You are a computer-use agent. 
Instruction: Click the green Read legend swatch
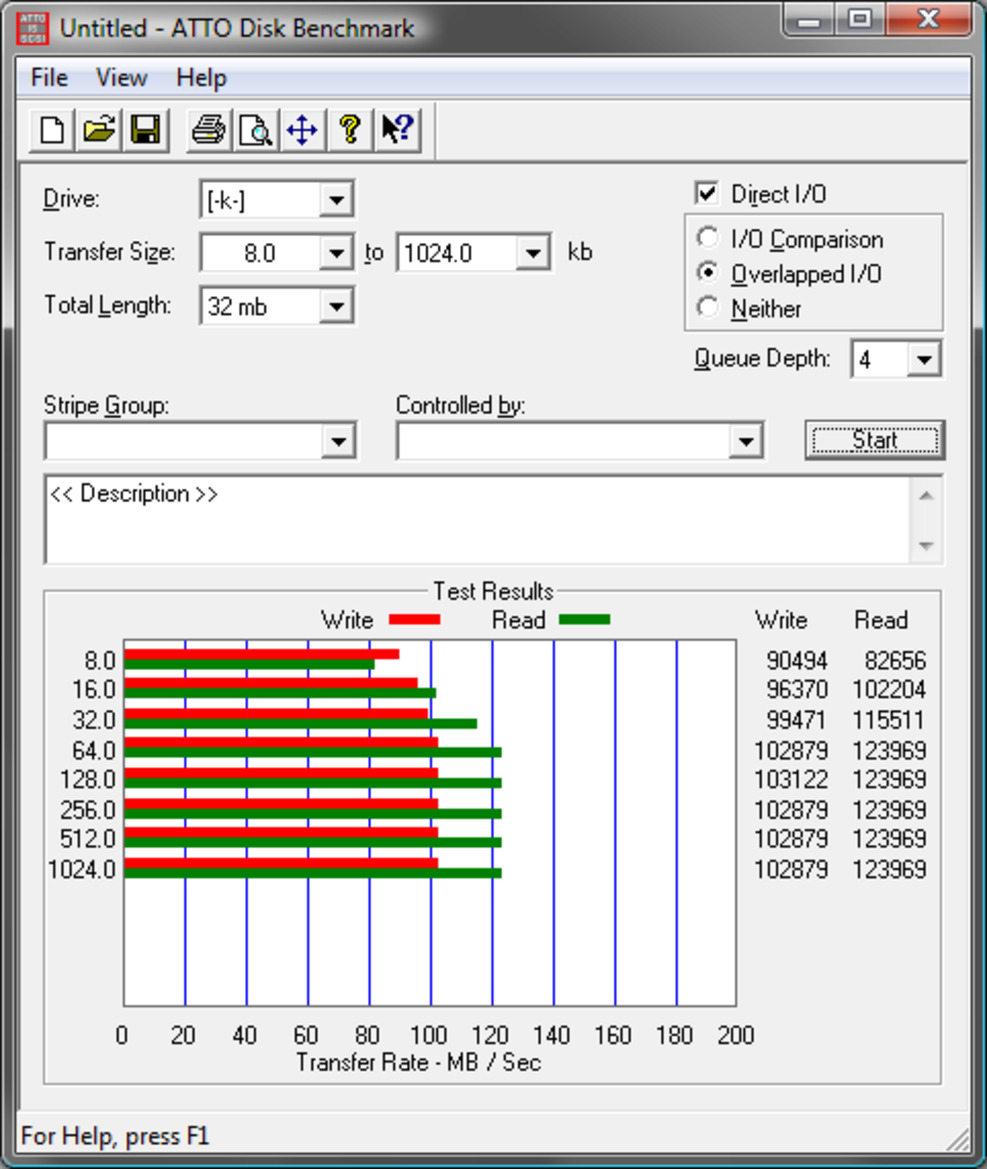pyautogui.click(x=584, y=620)
